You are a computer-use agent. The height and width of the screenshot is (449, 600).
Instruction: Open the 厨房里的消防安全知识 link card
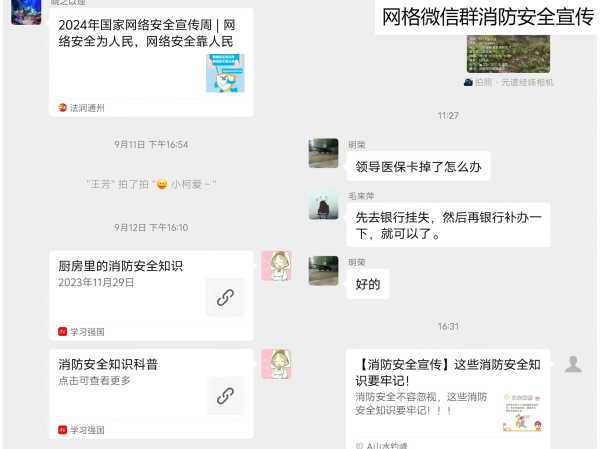pyautogui.click(x=151, y=296)
